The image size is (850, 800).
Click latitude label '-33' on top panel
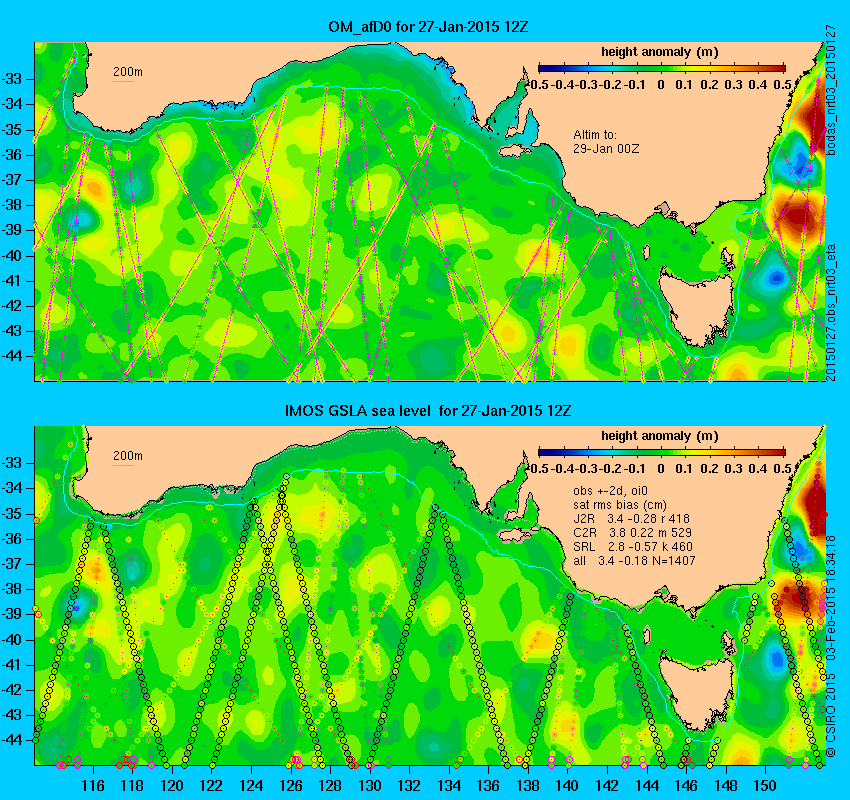11,79
